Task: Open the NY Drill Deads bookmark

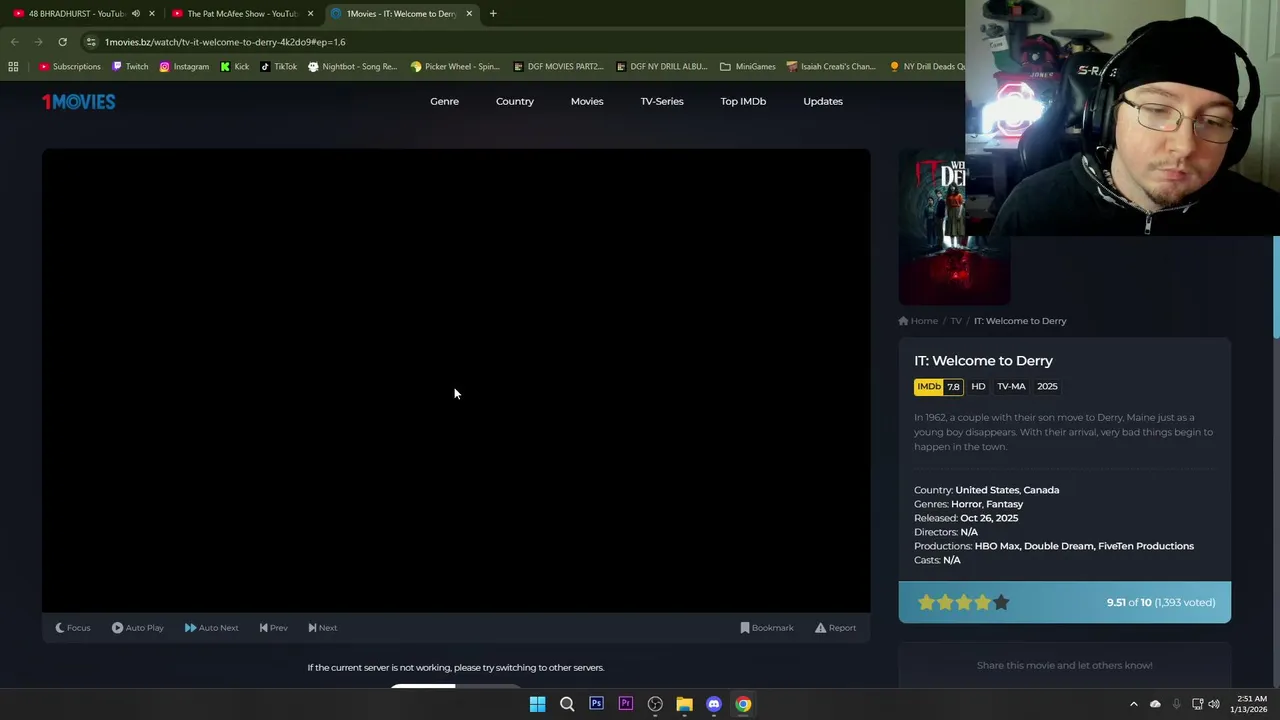Action: tap(926, 67)
